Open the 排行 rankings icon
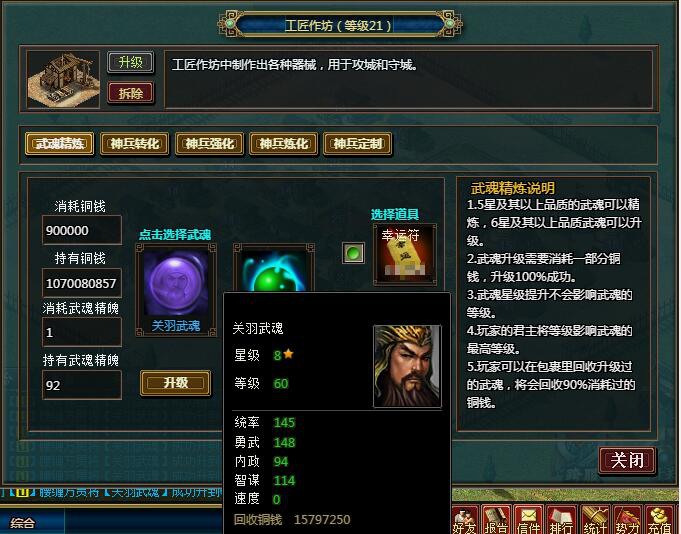Image resolution: width=681 pixels, height=534 pixels. coord(561,519)
